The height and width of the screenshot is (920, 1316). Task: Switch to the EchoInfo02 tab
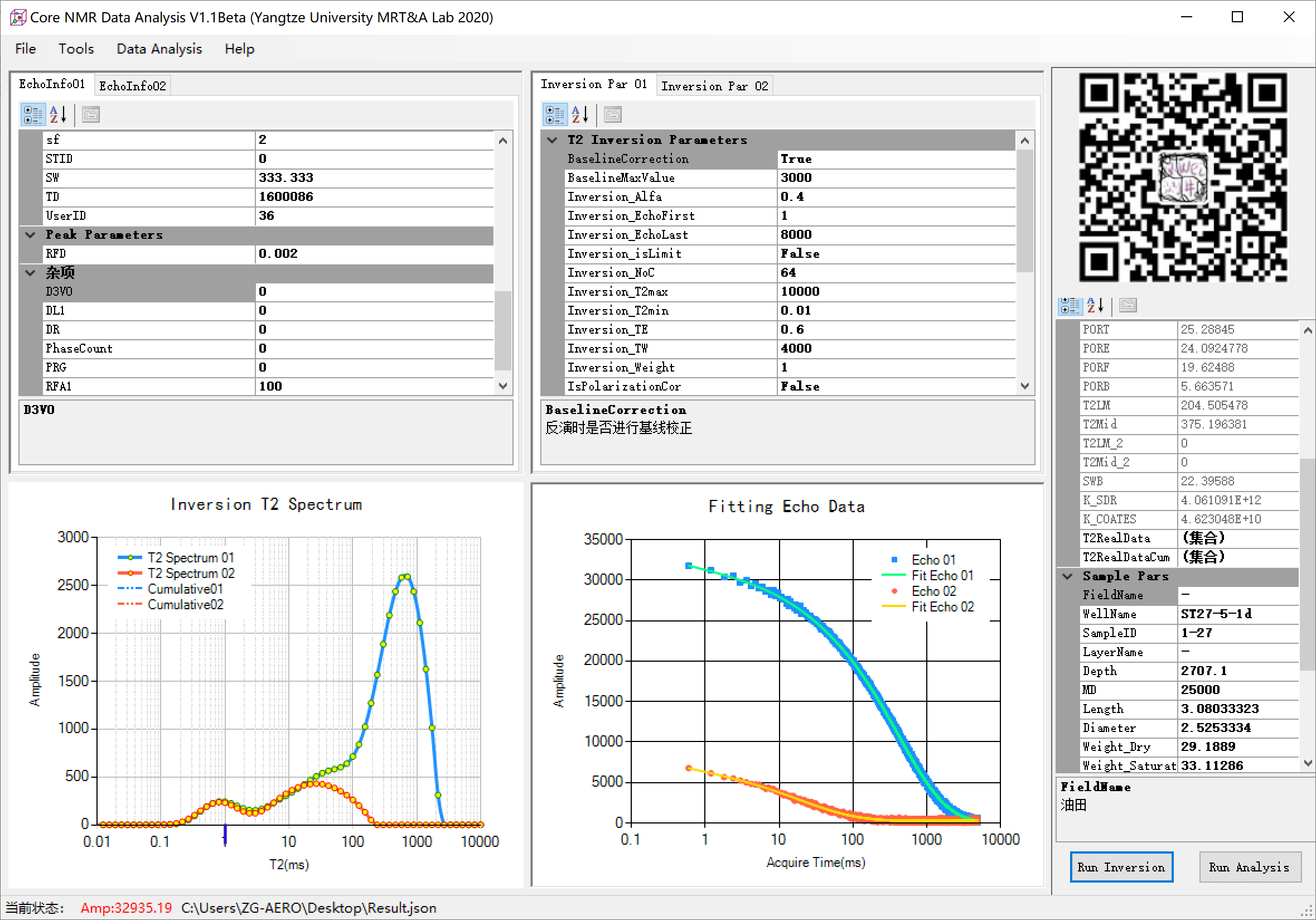tap(132, 86)
